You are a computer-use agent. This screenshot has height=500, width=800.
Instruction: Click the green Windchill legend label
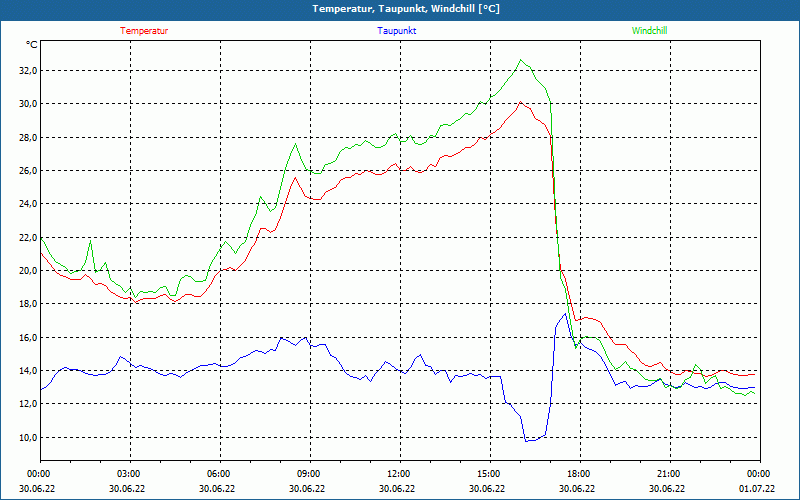pos(649,31)
